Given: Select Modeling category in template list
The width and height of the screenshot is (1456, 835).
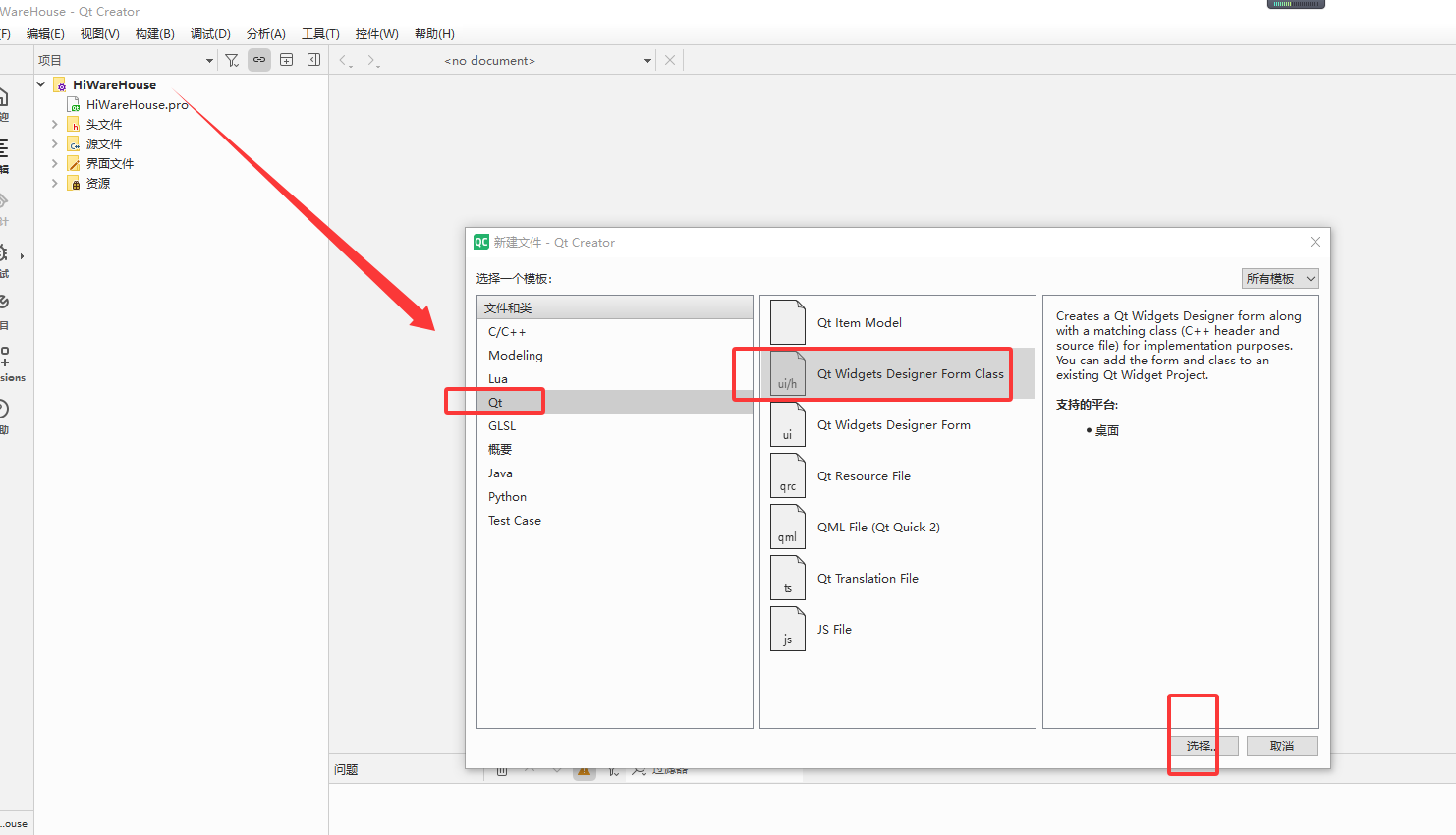Looking at the screenshot, I should coord(615,355).
